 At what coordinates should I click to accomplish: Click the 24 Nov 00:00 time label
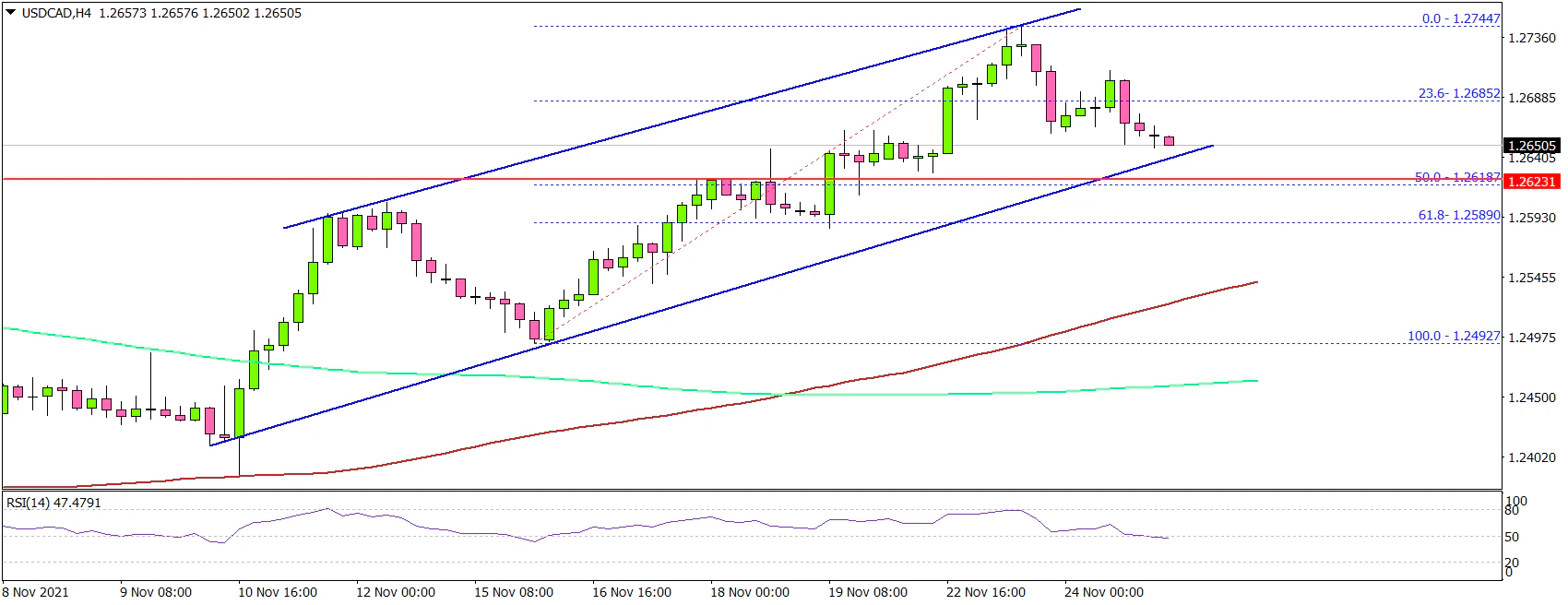point(1103,592)
